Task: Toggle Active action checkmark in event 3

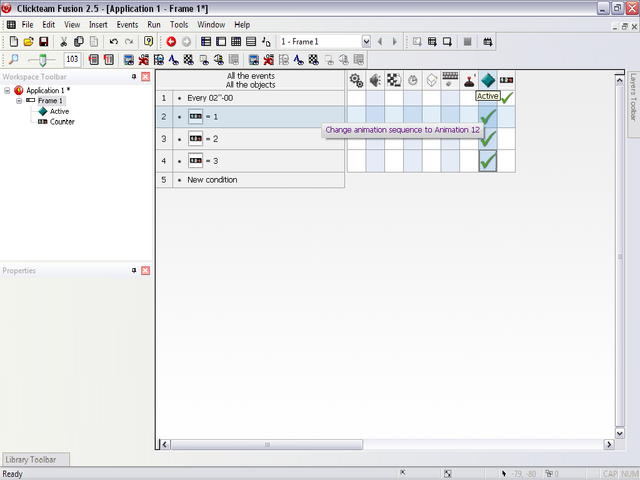Action: pos(488,139)
